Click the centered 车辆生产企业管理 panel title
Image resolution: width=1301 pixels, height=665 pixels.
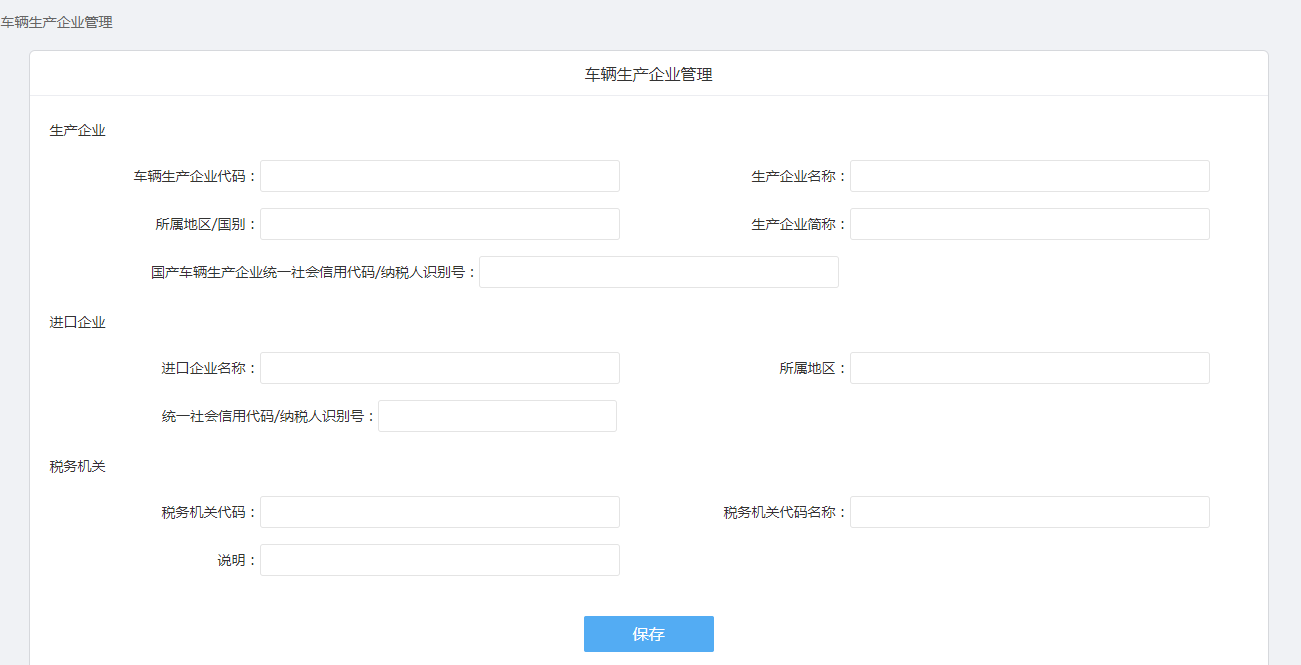pos(648,74)
